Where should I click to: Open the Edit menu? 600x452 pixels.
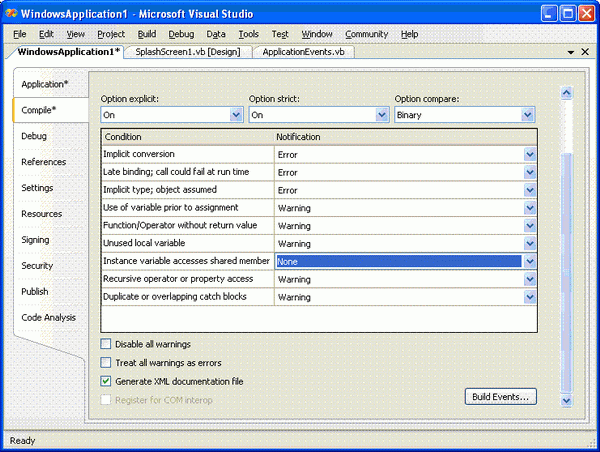tap(46, 34)
